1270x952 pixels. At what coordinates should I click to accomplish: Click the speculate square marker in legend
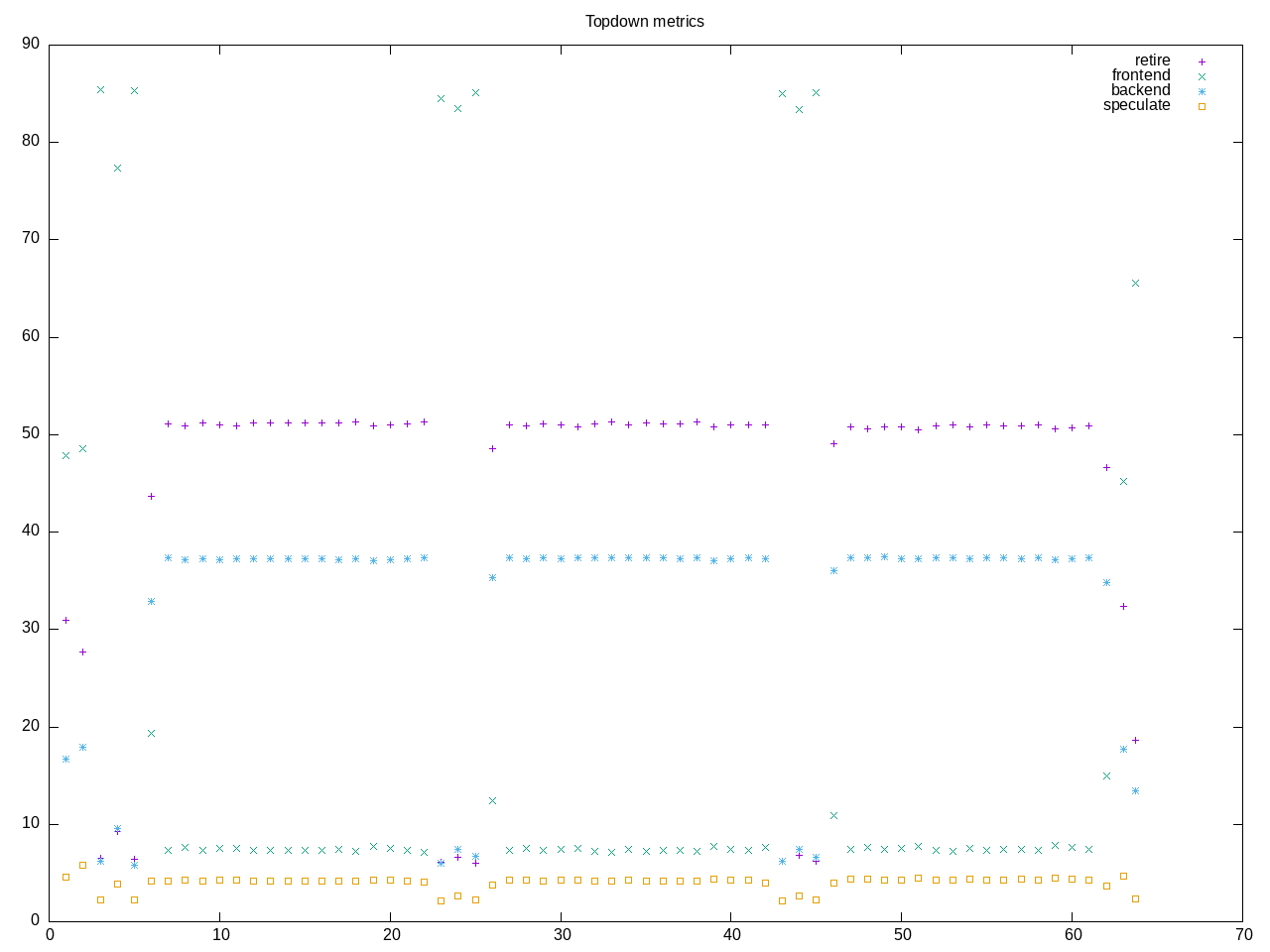pyautogui.click(x=1202, y=106)
